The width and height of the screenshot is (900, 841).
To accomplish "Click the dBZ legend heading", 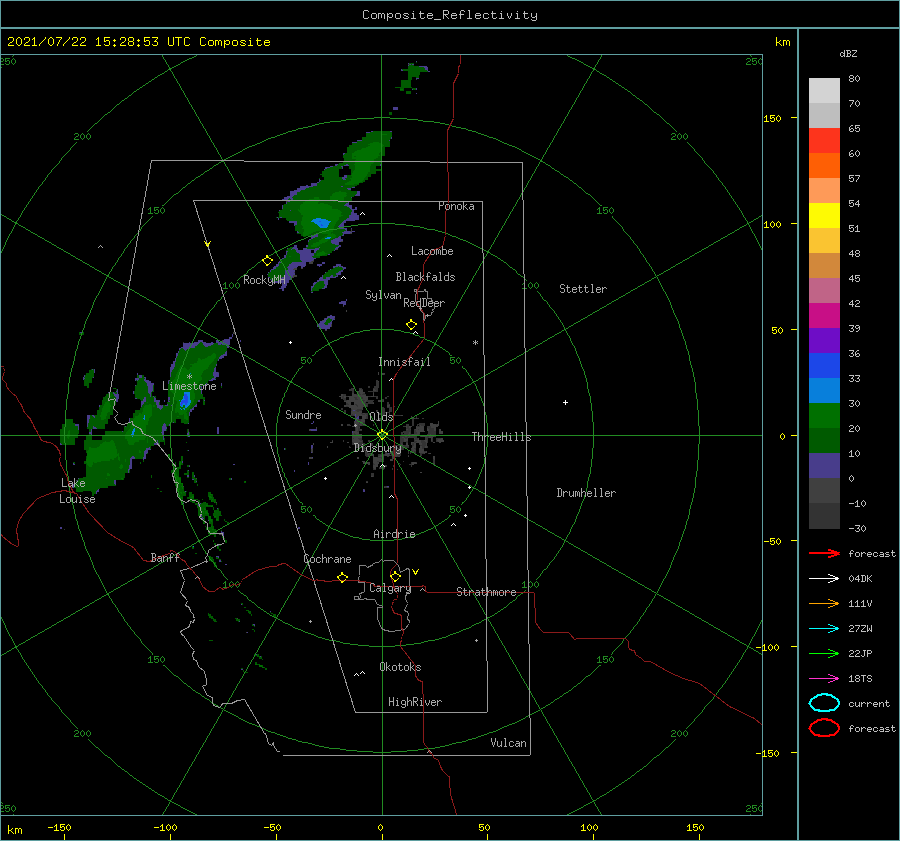I will point(848,53).
